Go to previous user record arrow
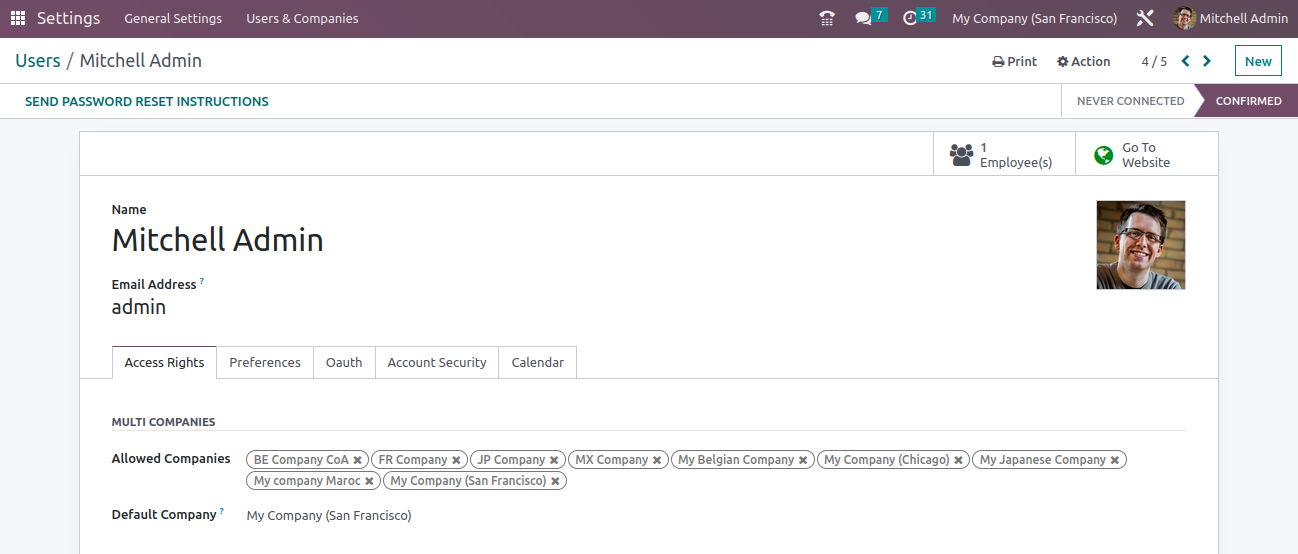1298x554 pixels. pyautogui.click(x=1186, y=61)
